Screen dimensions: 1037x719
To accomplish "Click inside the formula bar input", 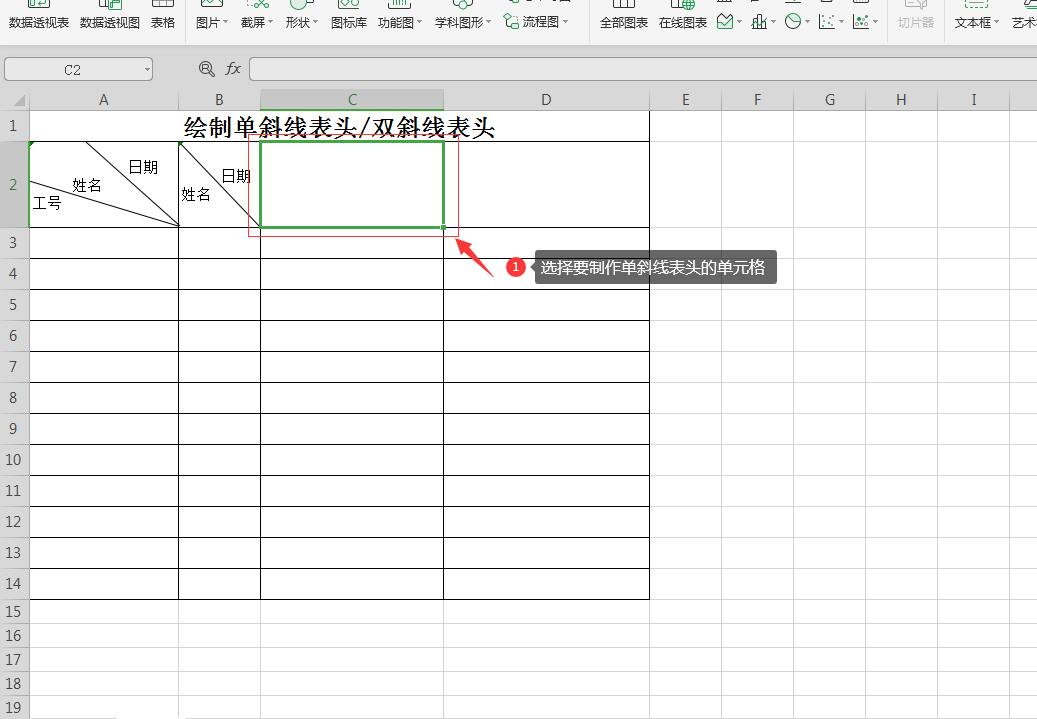I will click(640, 69).
